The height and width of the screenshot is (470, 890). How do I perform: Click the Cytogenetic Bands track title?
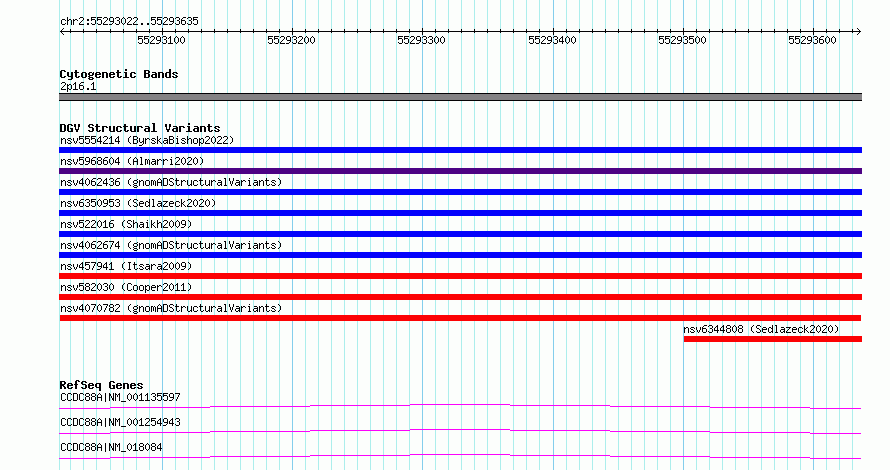point(119,74)
